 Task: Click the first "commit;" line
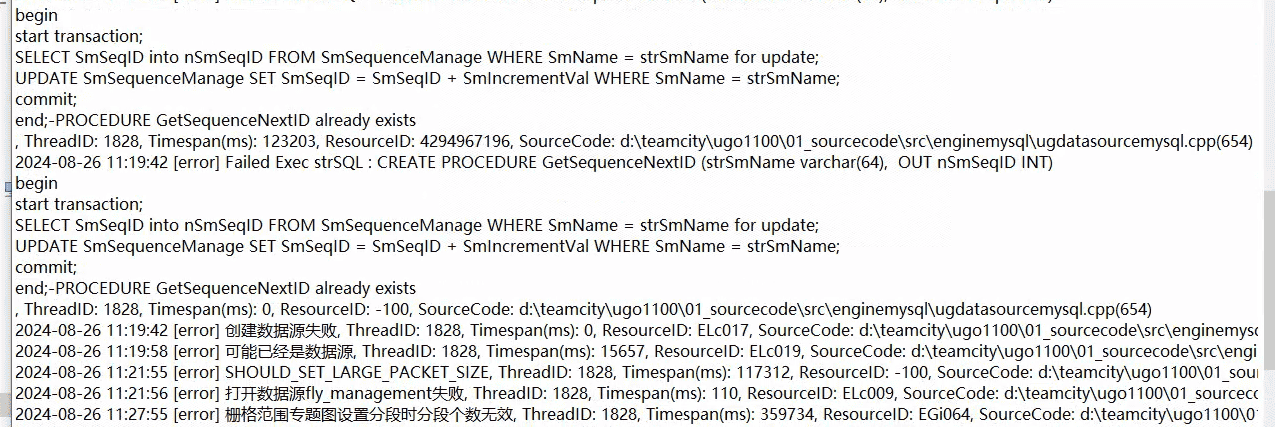click(46, 99)
